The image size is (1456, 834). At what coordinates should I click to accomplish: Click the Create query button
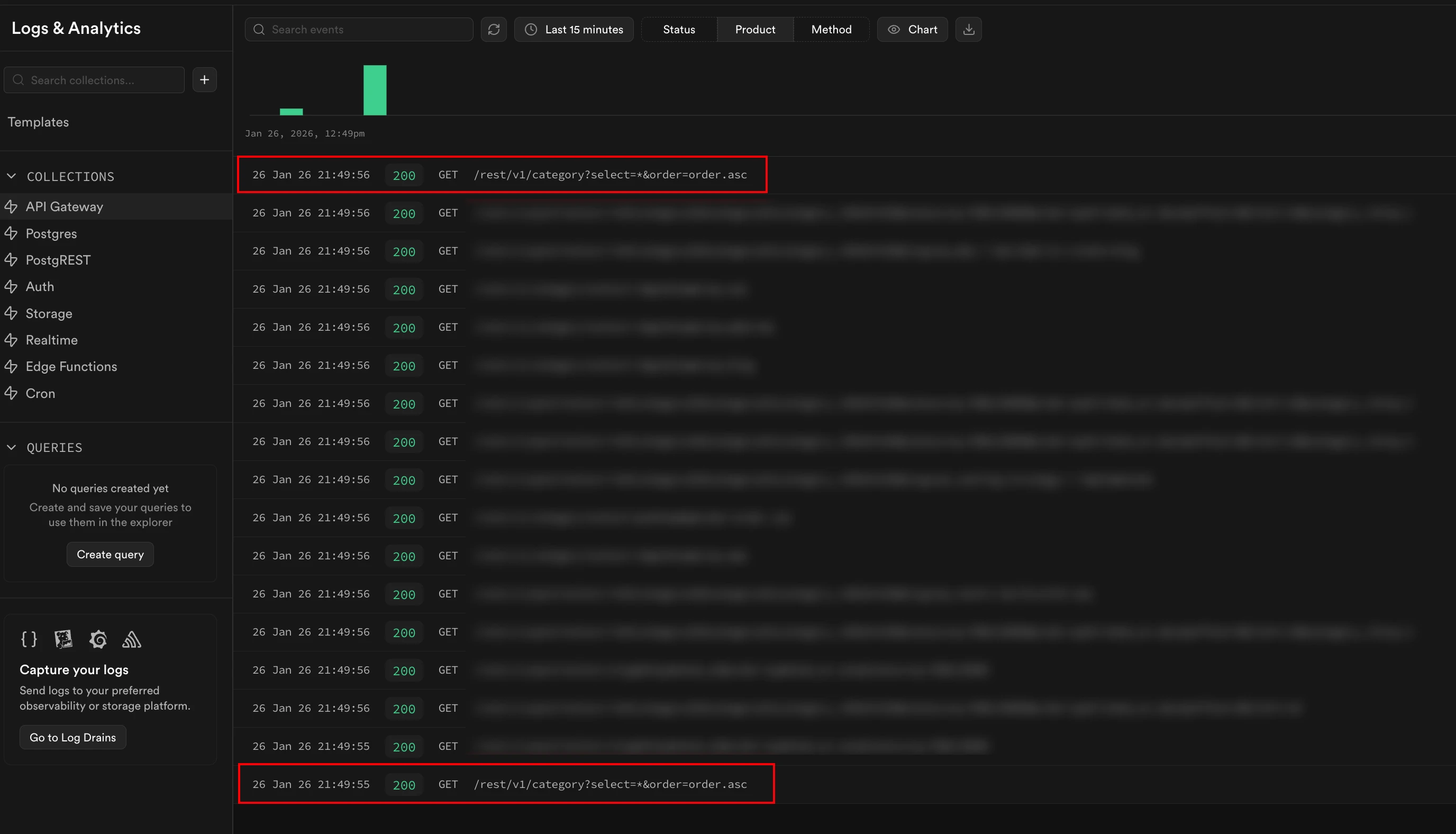pos(110,554)
